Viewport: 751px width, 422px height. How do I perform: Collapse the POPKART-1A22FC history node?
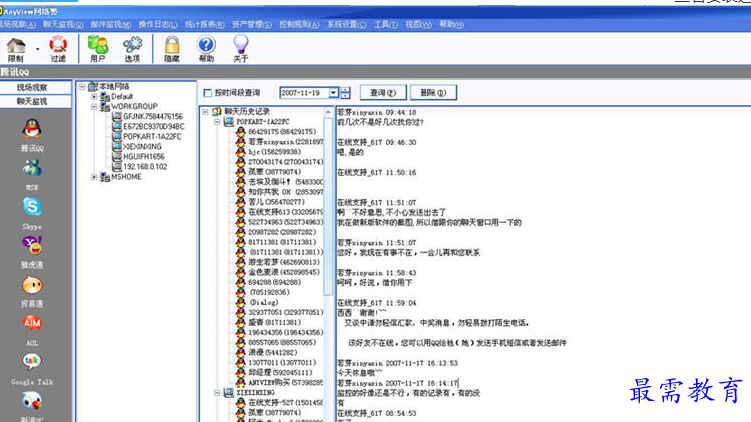tap(217, 122)
